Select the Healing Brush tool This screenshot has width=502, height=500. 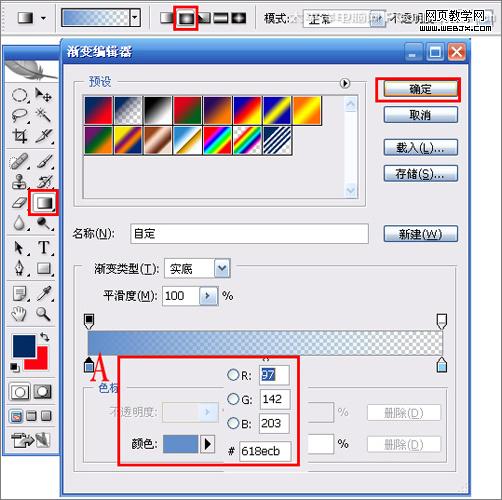pos(19,161)
